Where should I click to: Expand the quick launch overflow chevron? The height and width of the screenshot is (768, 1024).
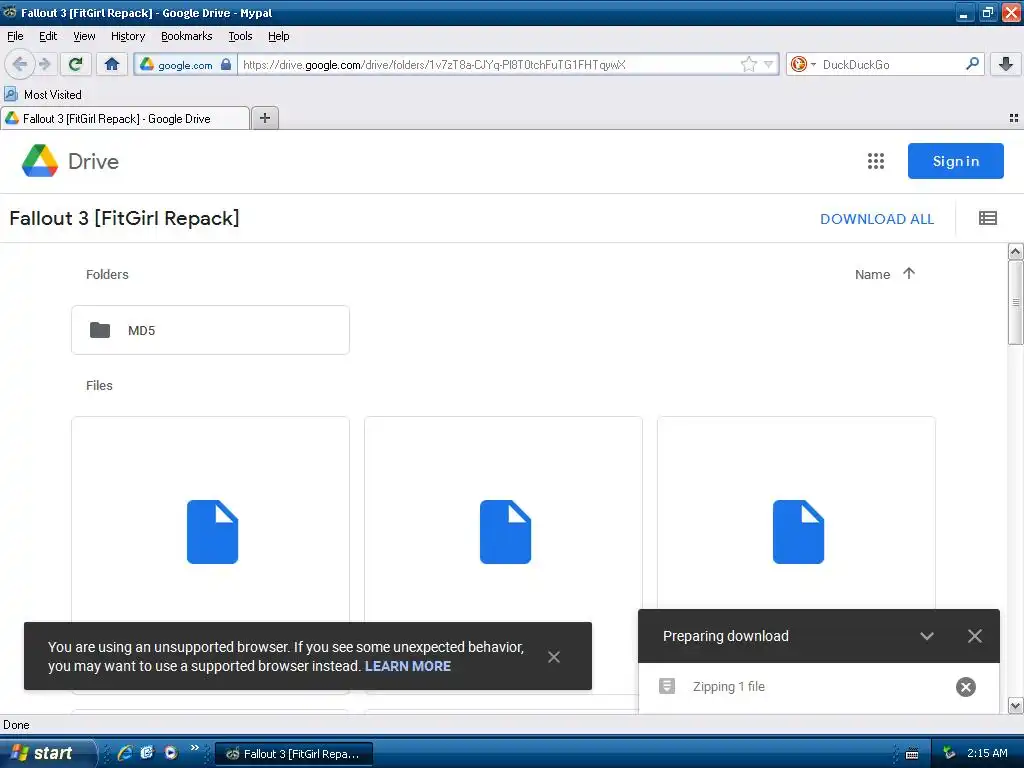(x=195, y=748)
